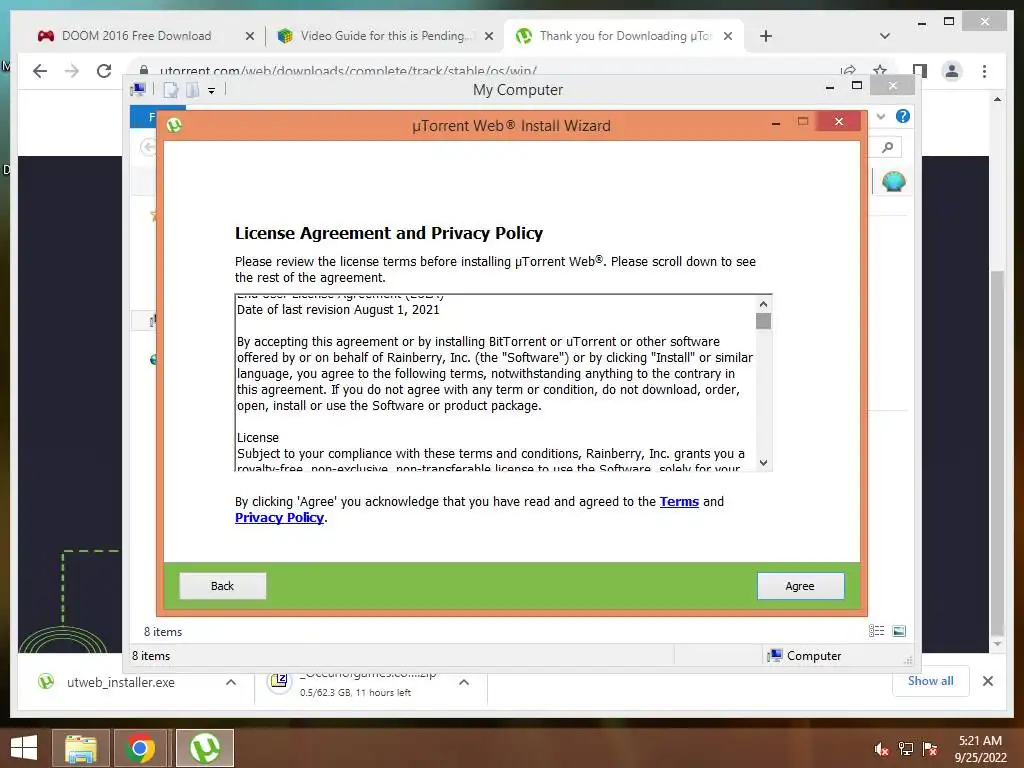The height and width of the screenshot is (768, 1024).
Task: Select Thank you for Downloading uTorrent tab
Action: point(625,36)
